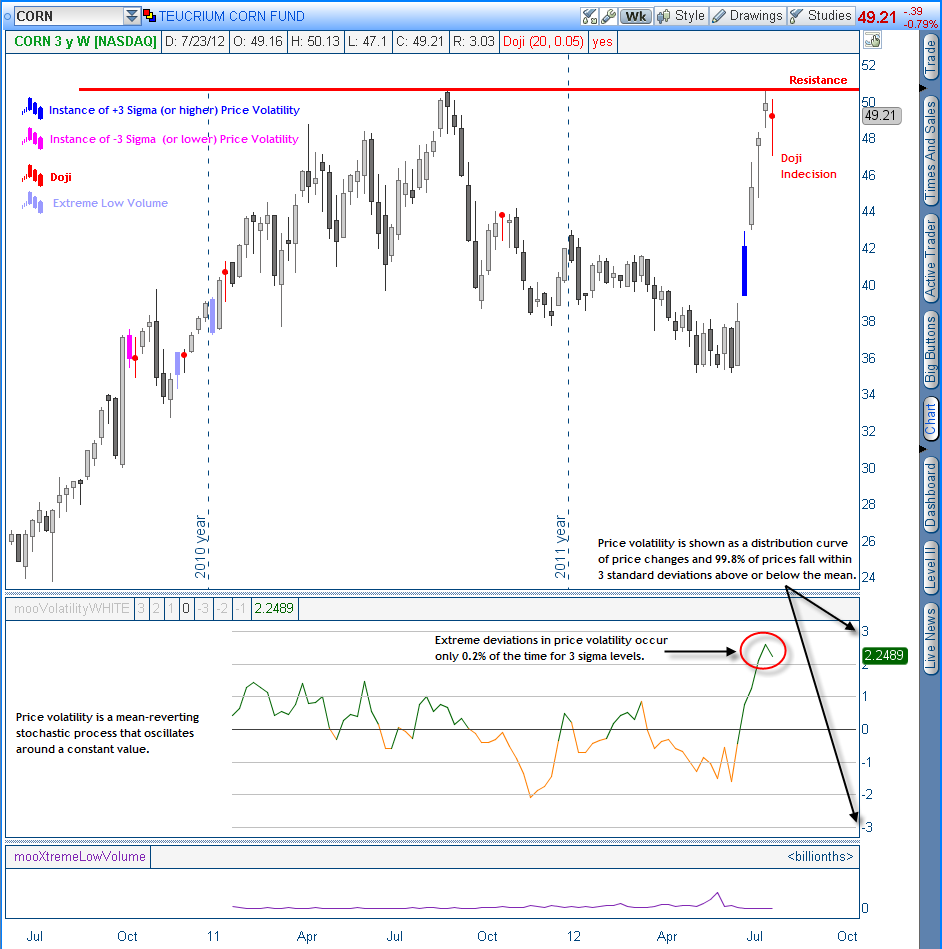Open the Studies menu icon
This screenshot has width=942, height=949.
[797, 15]
